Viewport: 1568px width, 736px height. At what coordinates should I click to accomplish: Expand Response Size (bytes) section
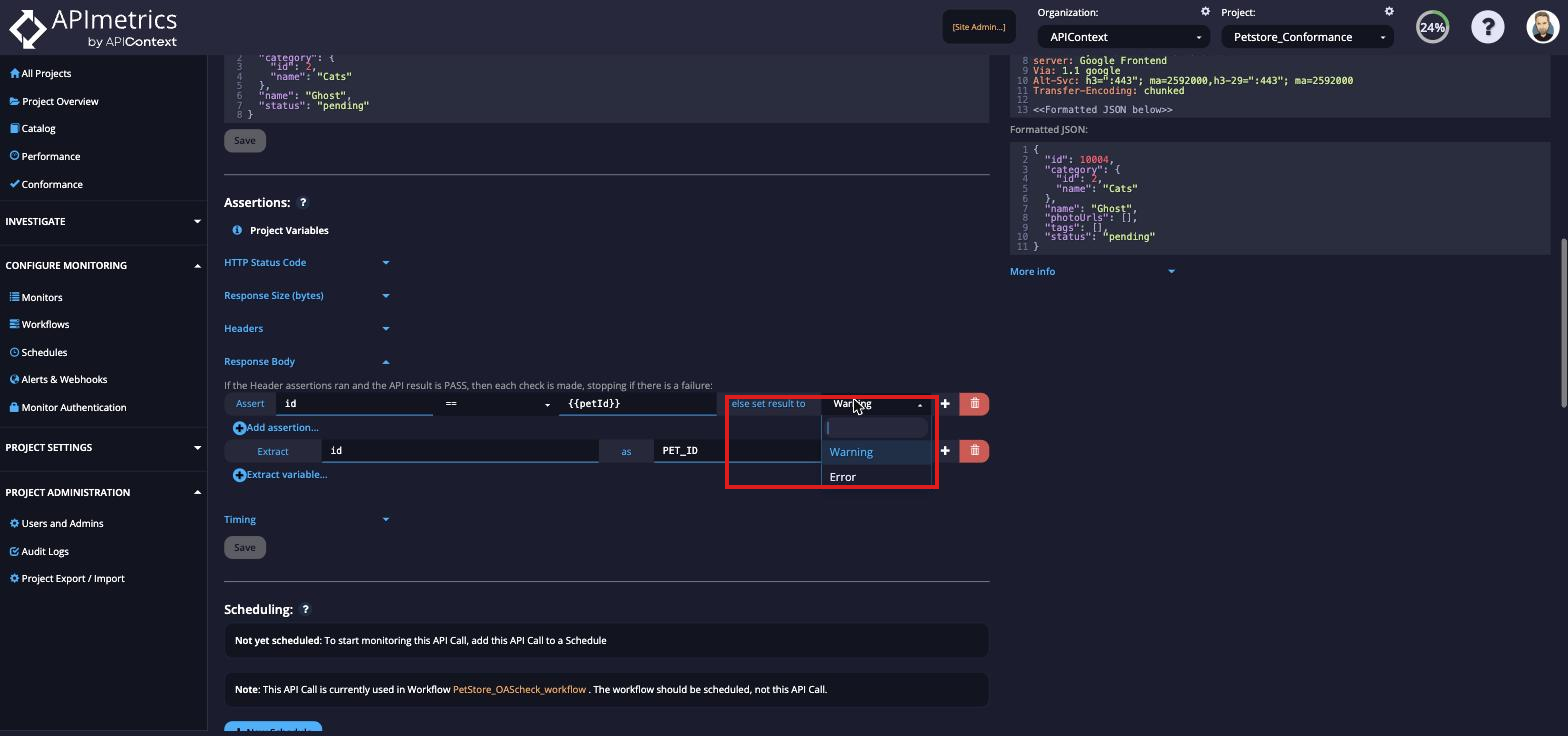(307, 295)
